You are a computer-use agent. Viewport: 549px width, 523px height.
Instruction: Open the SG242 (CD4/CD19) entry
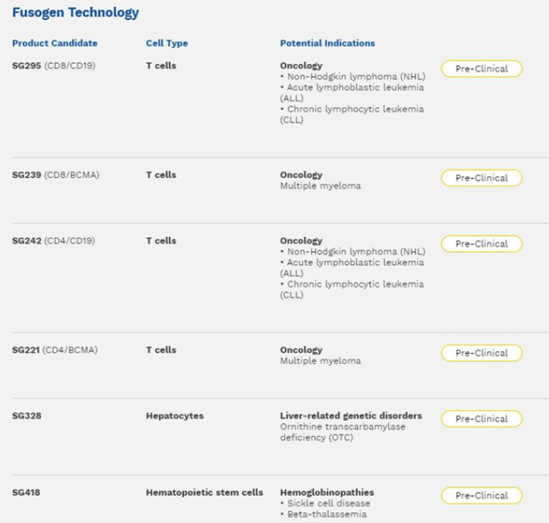click(54, 241)
